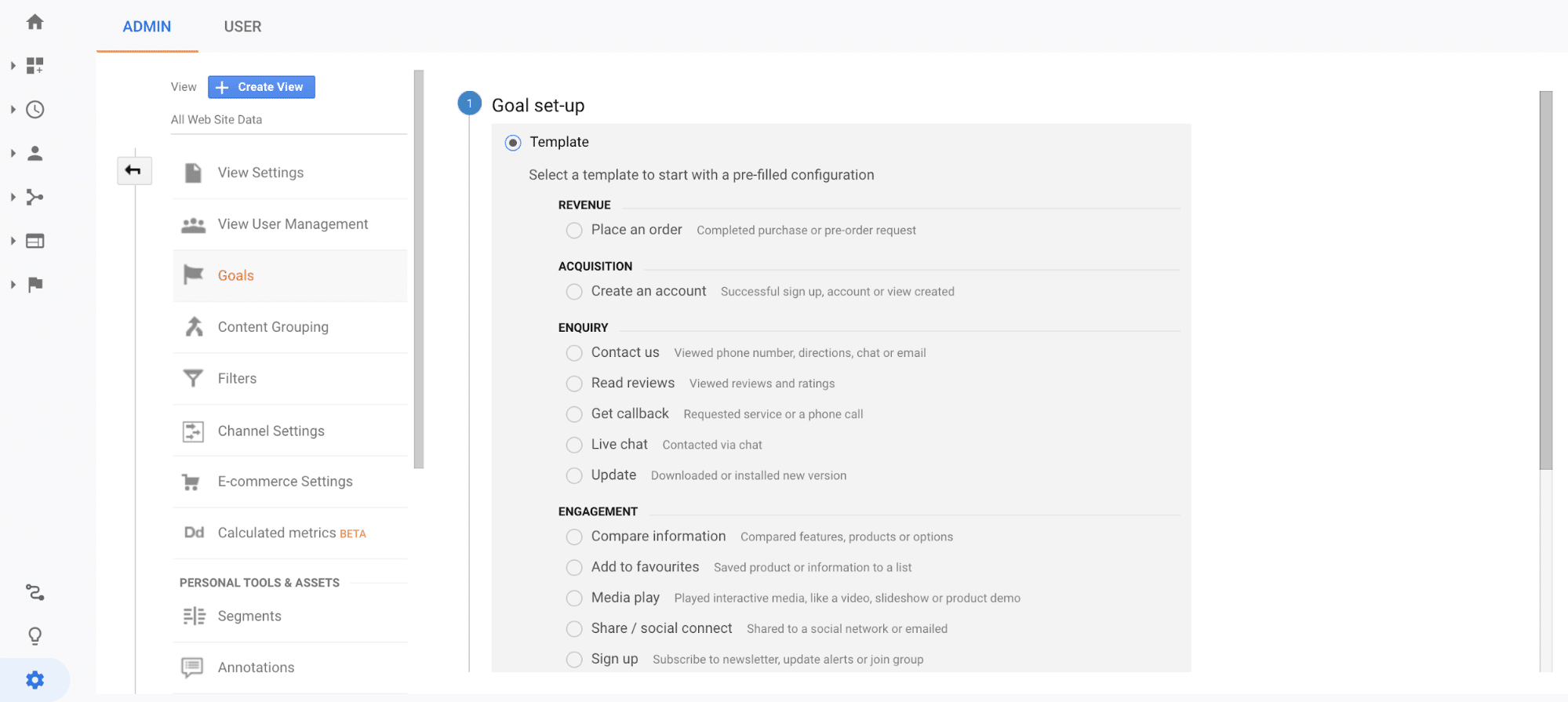Expand the Behaviour section arrow in sidebar
This screenshot has width=1568, height=702.
pyautogui.click(x=13, y=241)
